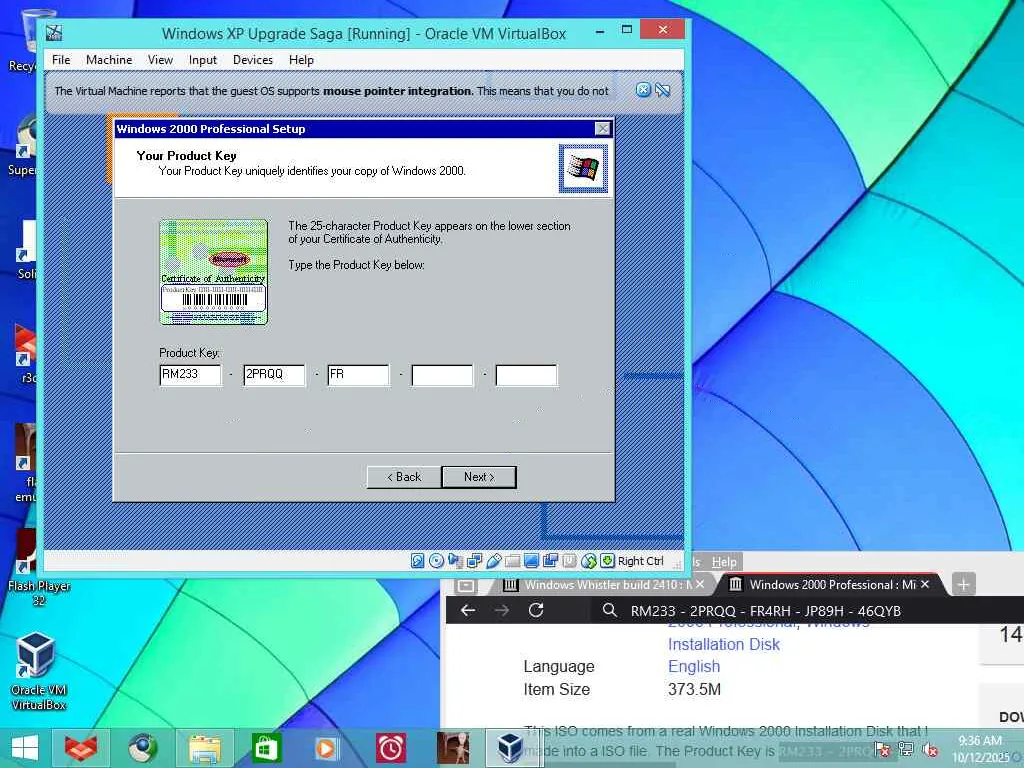Click the muted volume icon in system tray

pyautogui.click(x=931, y=749)
